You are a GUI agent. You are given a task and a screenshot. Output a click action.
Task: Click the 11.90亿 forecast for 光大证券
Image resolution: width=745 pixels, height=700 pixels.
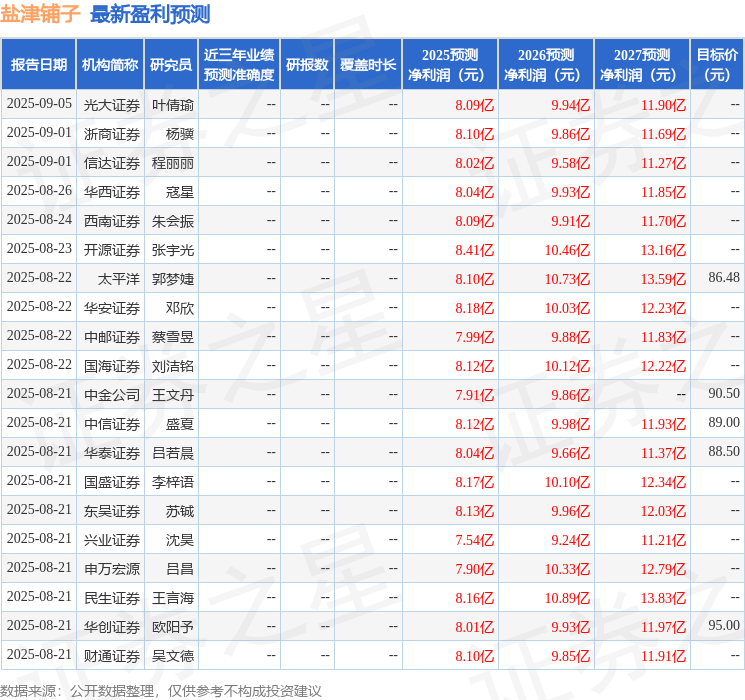pyautogui.click(x=663, y=105)
